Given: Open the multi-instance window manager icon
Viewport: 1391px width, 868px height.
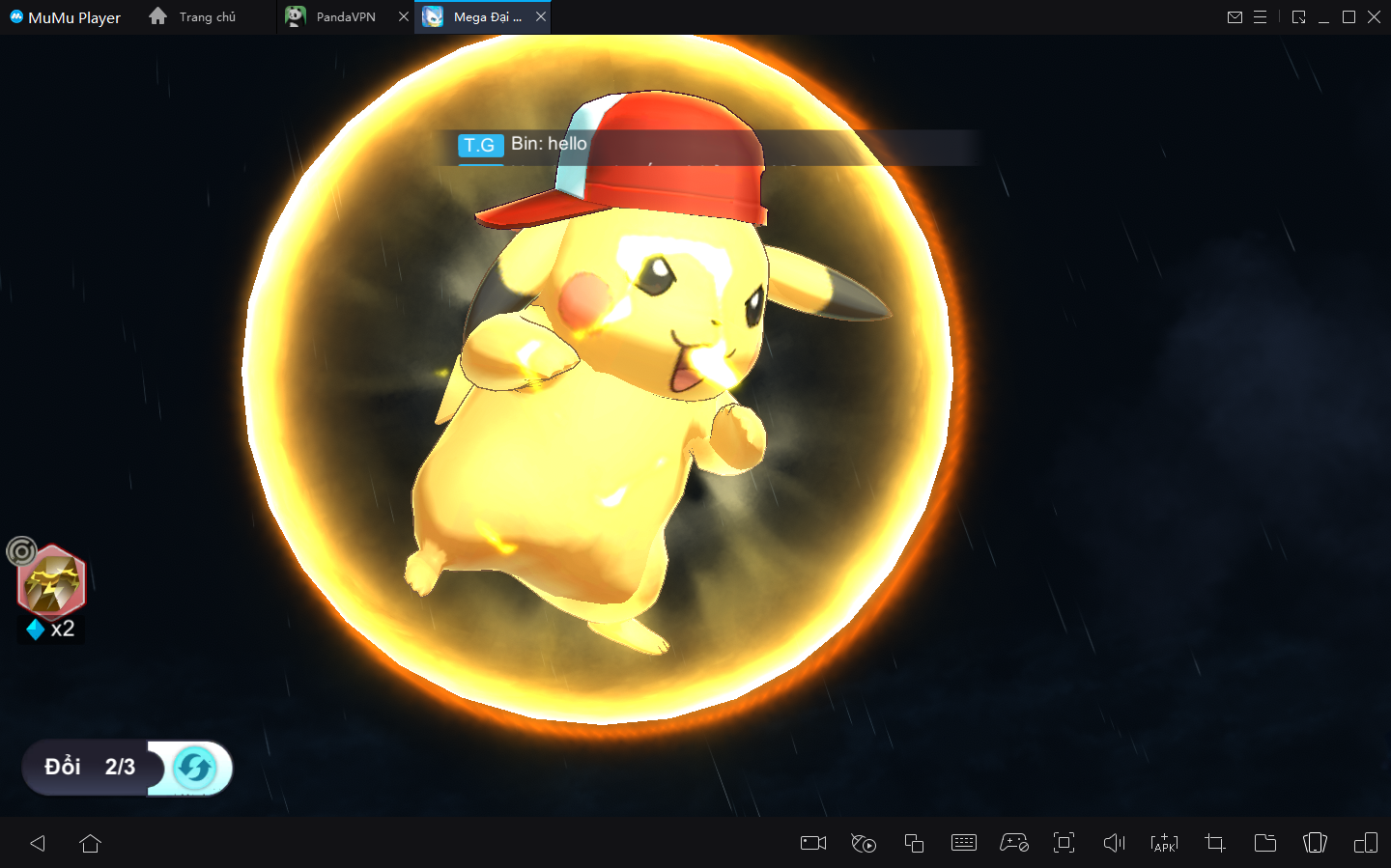Looking at the screenshot, I should pos(914,843).
